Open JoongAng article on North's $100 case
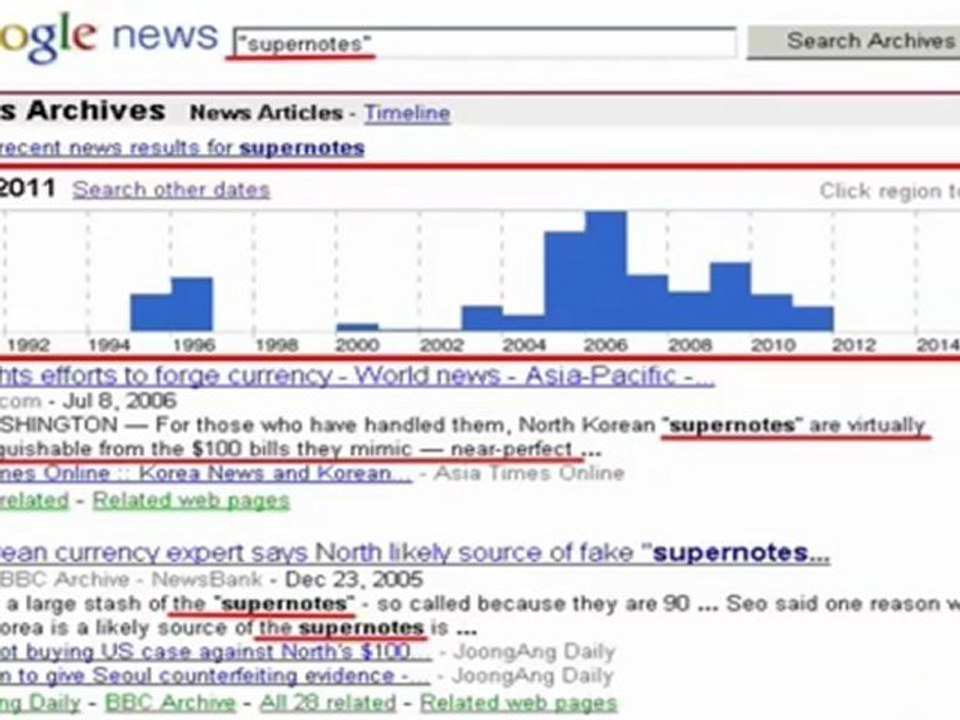This screenshot has width=960, height=720. pyautogui.click(x=216, y=651)
